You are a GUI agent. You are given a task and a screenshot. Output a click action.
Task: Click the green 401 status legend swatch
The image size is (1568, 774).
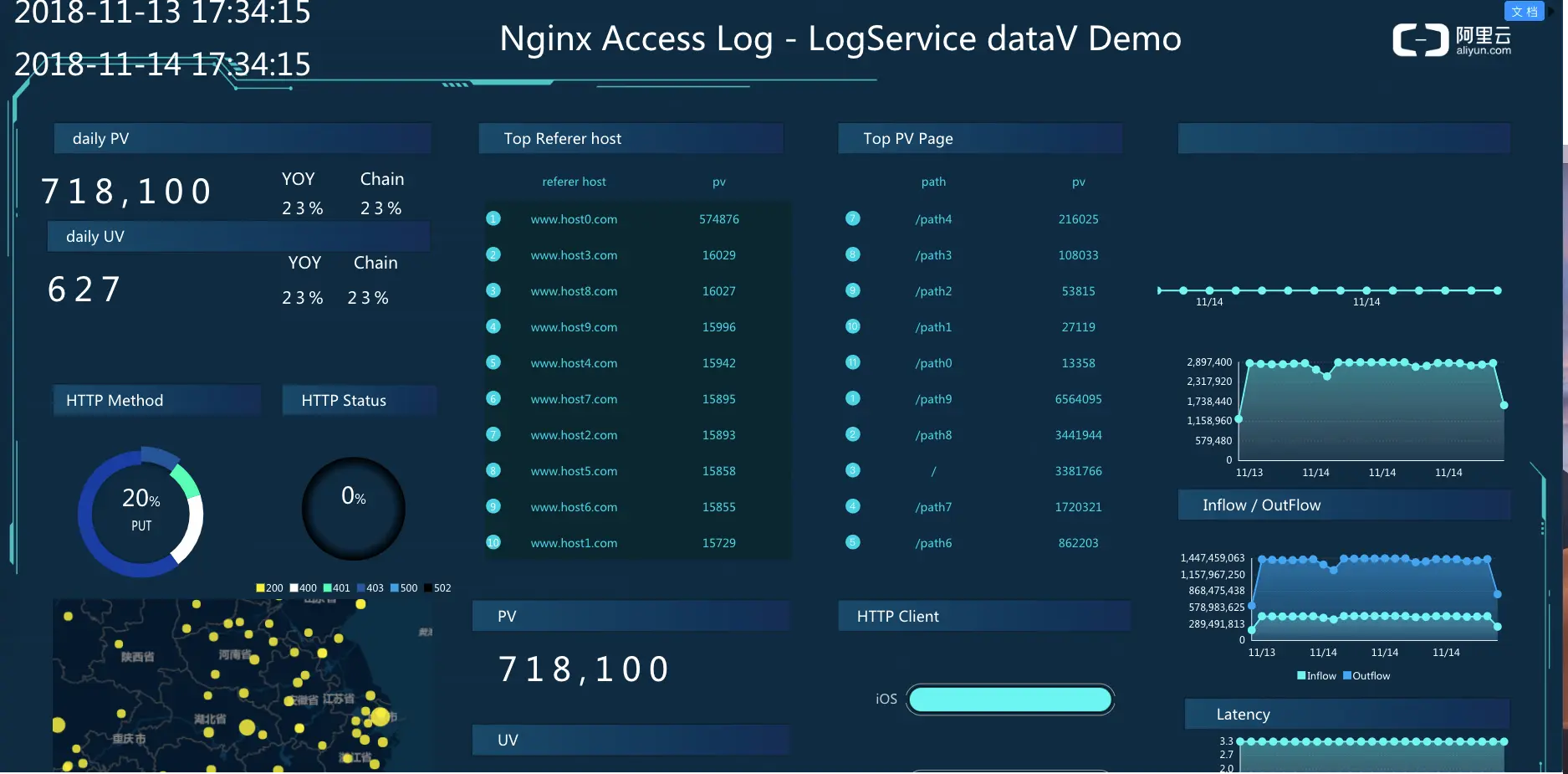(x=328, y=588)
